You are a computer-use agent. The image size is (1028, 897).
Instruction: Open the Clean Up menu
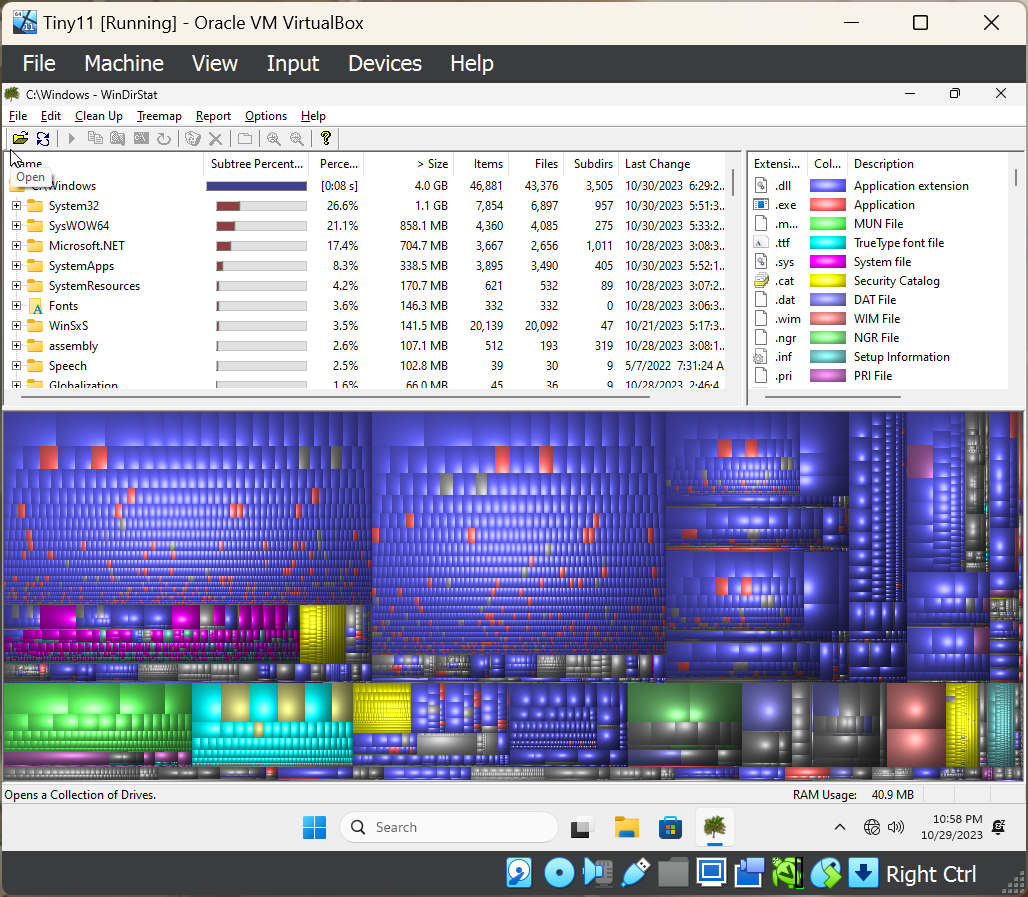coord(98,116)
